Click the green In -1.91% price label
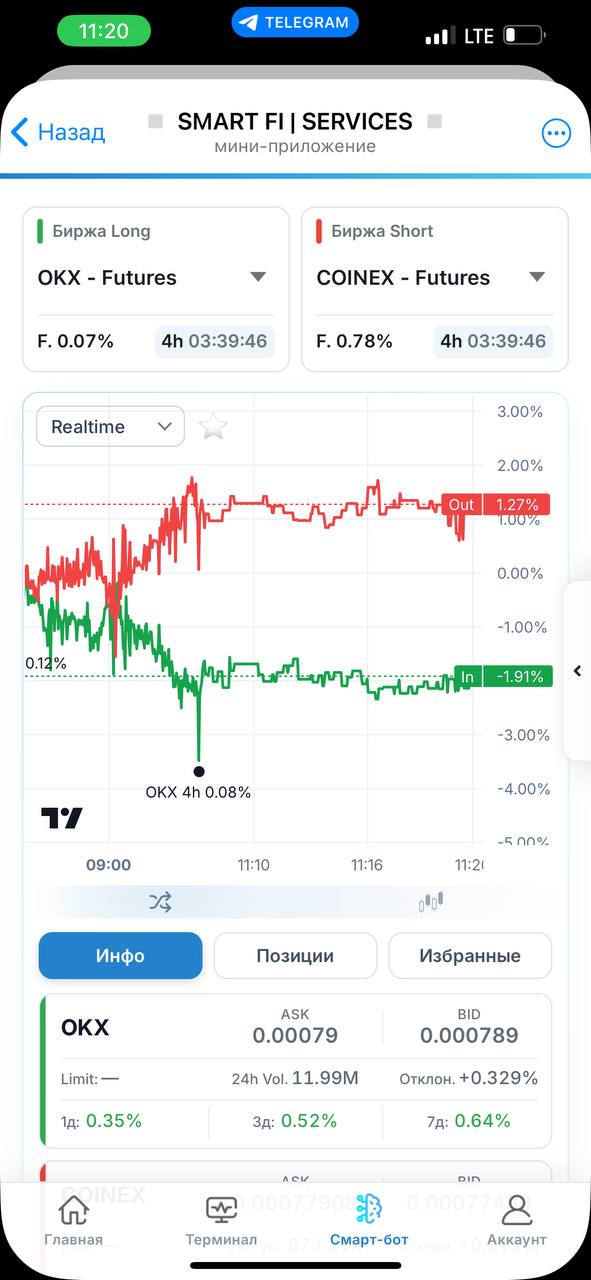 tap(503, 677)
